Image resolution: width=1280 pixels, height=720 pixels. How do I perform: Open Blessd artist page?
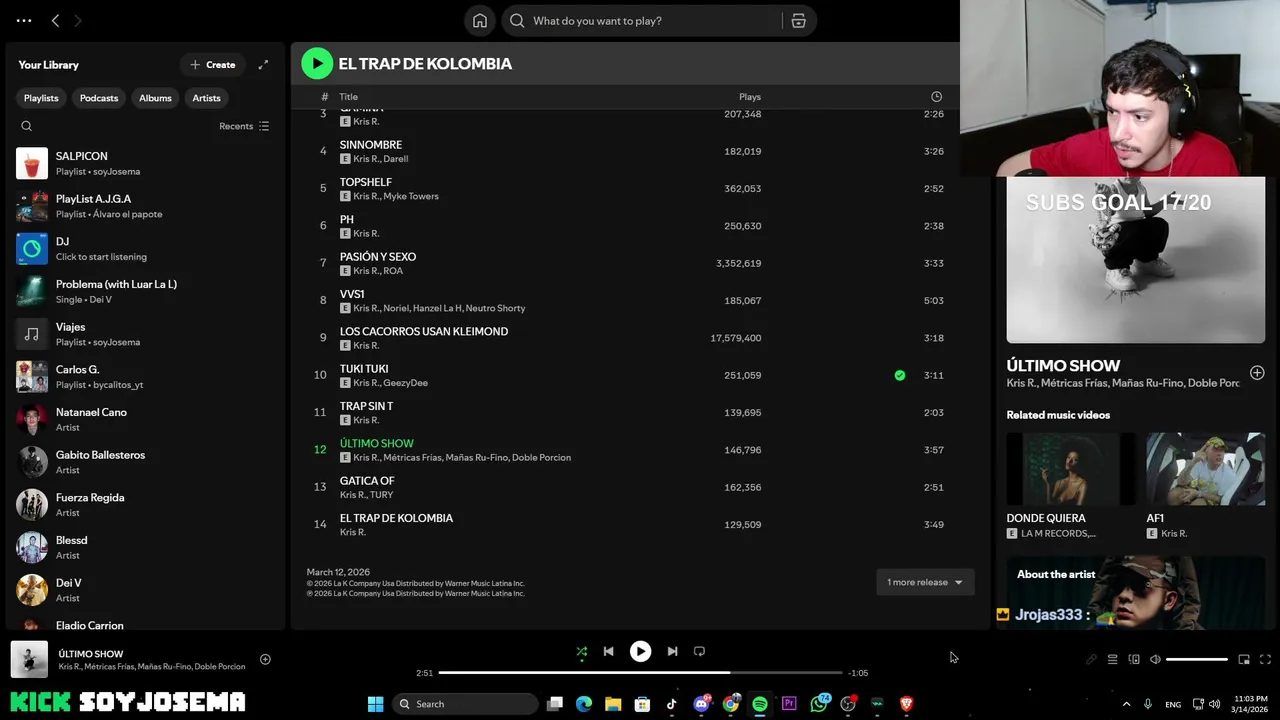pyautogui.click(x=145, y=548)
